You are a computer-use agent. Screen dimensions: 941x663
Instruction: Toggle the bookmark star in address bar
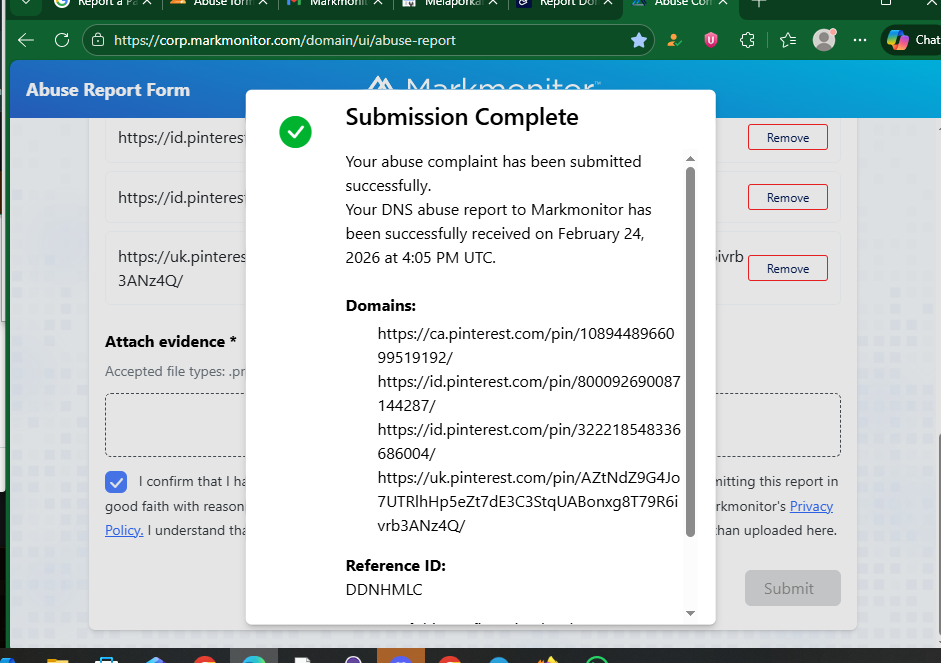[x=639, y=40]
